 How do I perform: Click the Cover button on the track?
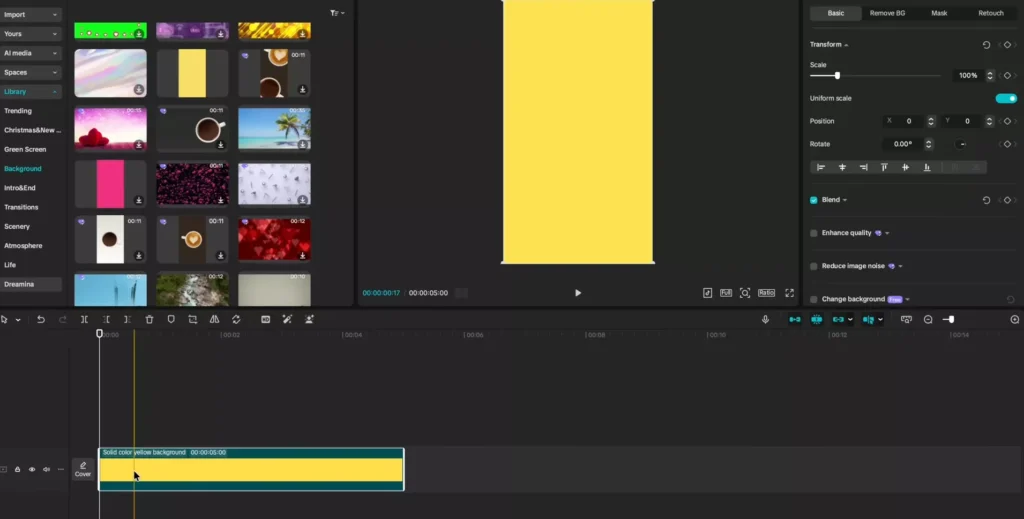83,469
